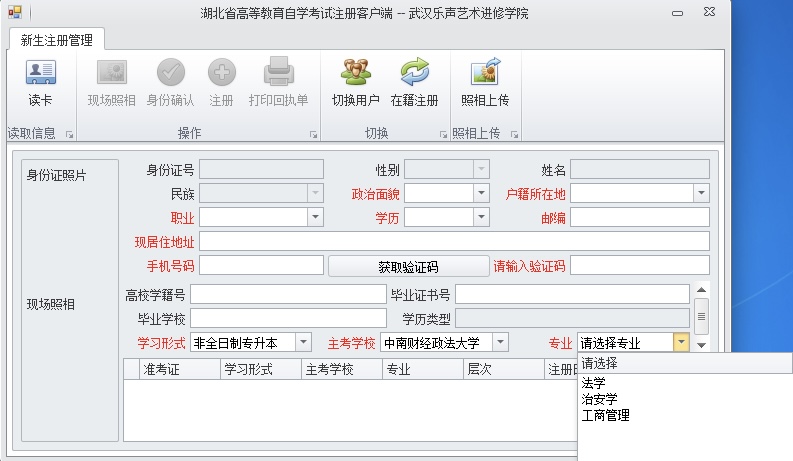
Task: Collapse the 专业 dropdown arrow
Action: click(x=681, y=342)
